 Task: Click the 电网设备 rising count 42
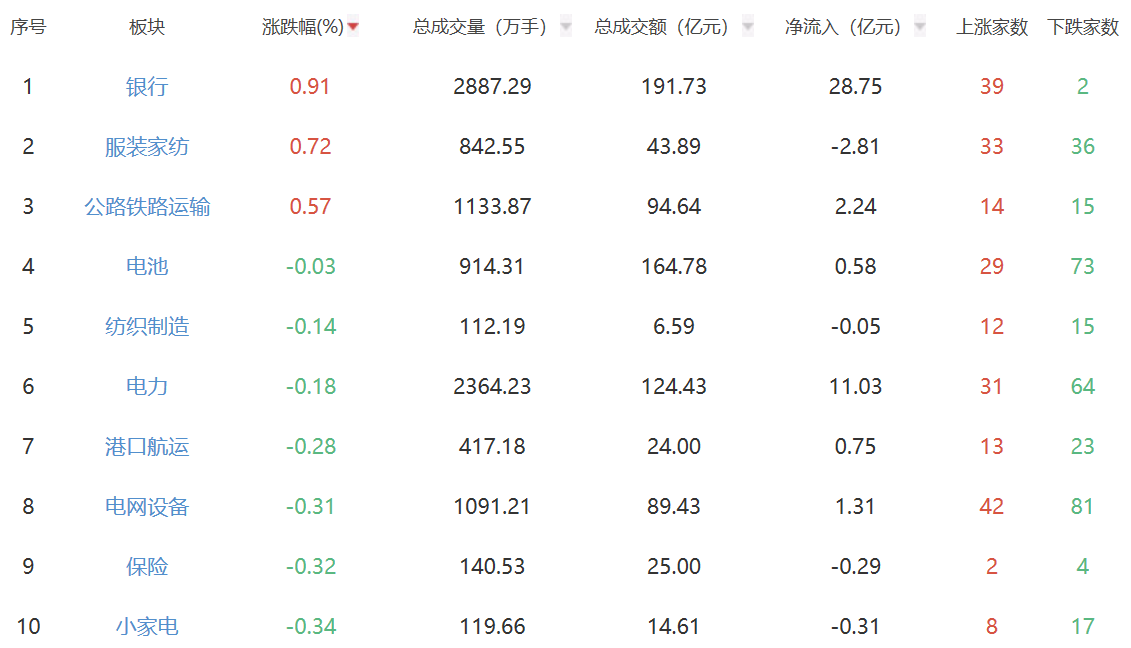(x=992, y=507)
